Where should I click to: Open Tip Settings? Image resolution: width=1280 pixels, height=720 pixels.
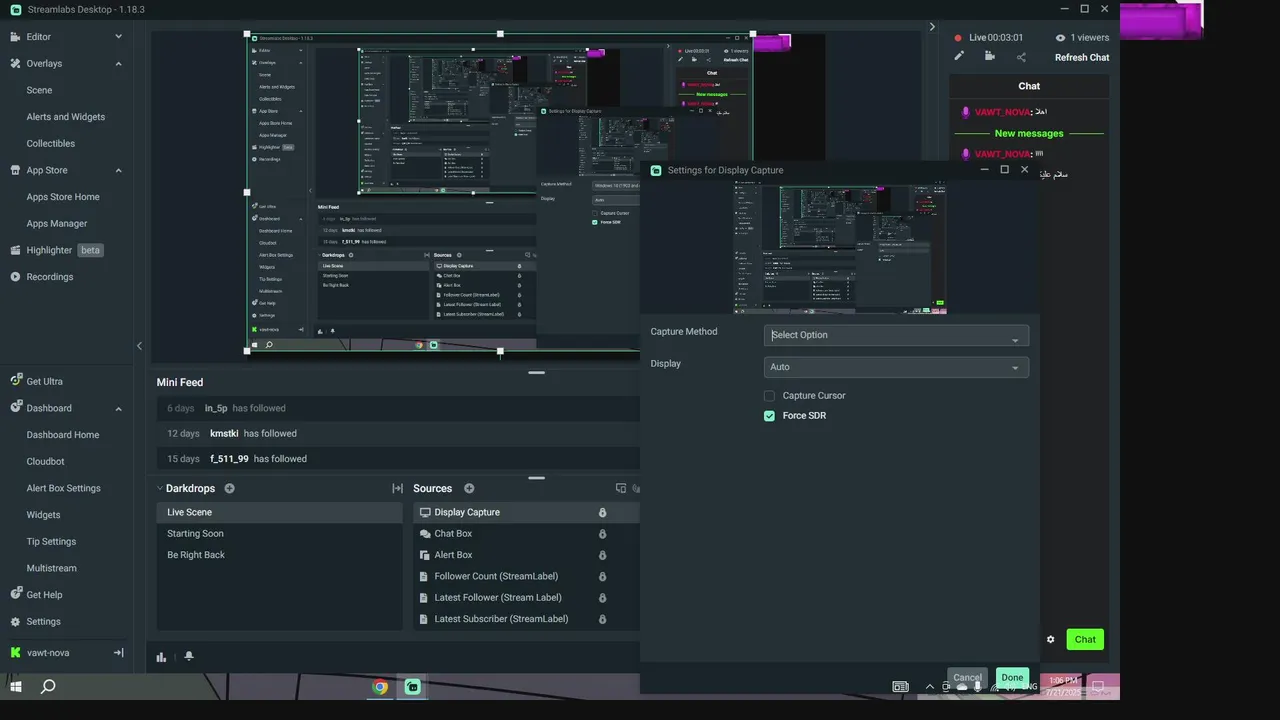coord(51,542)
